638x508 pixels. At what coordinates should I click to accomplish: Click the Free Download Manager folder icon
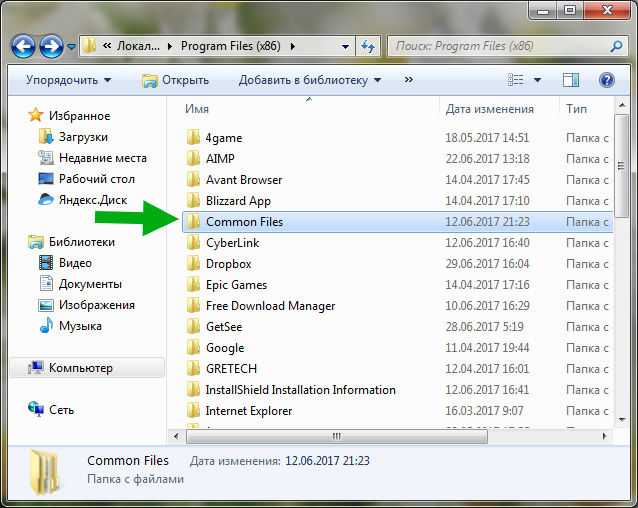click(x=193, y=306)
